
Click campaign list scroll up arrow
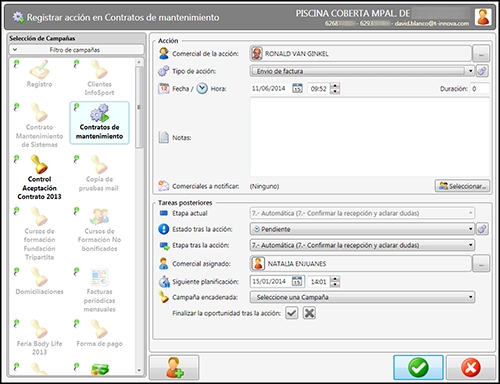139,62
